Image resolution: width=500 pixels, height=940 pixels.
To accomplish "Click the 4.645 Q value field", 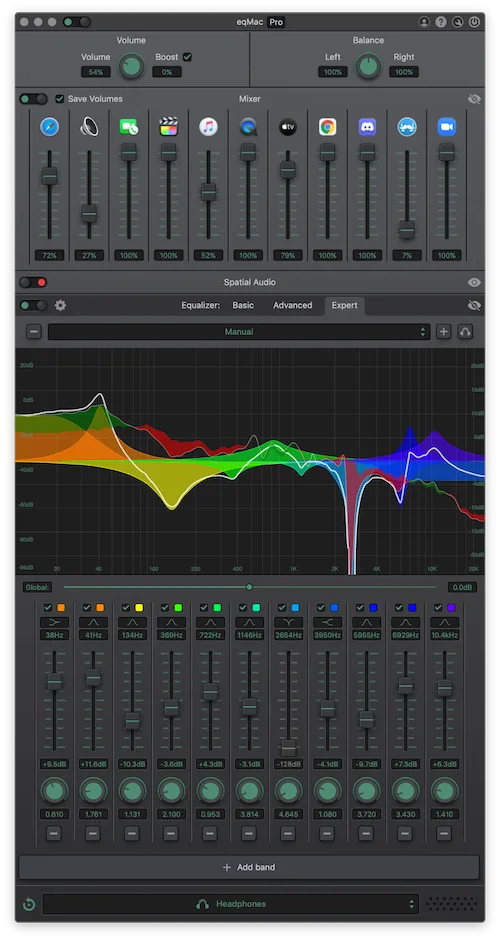I will [x=288, y=814].
